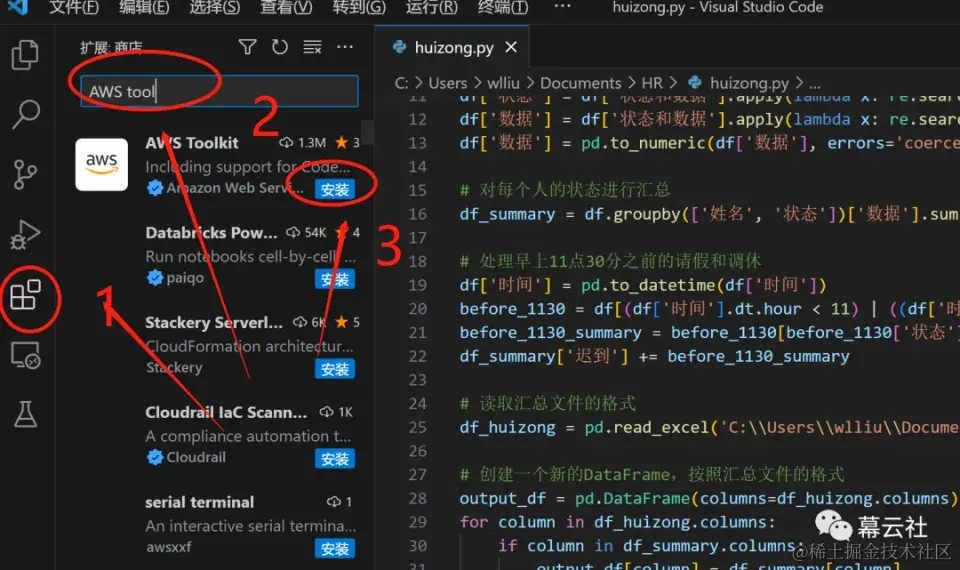Open the Stackery Serverl... extension entry

coord(214,323)
